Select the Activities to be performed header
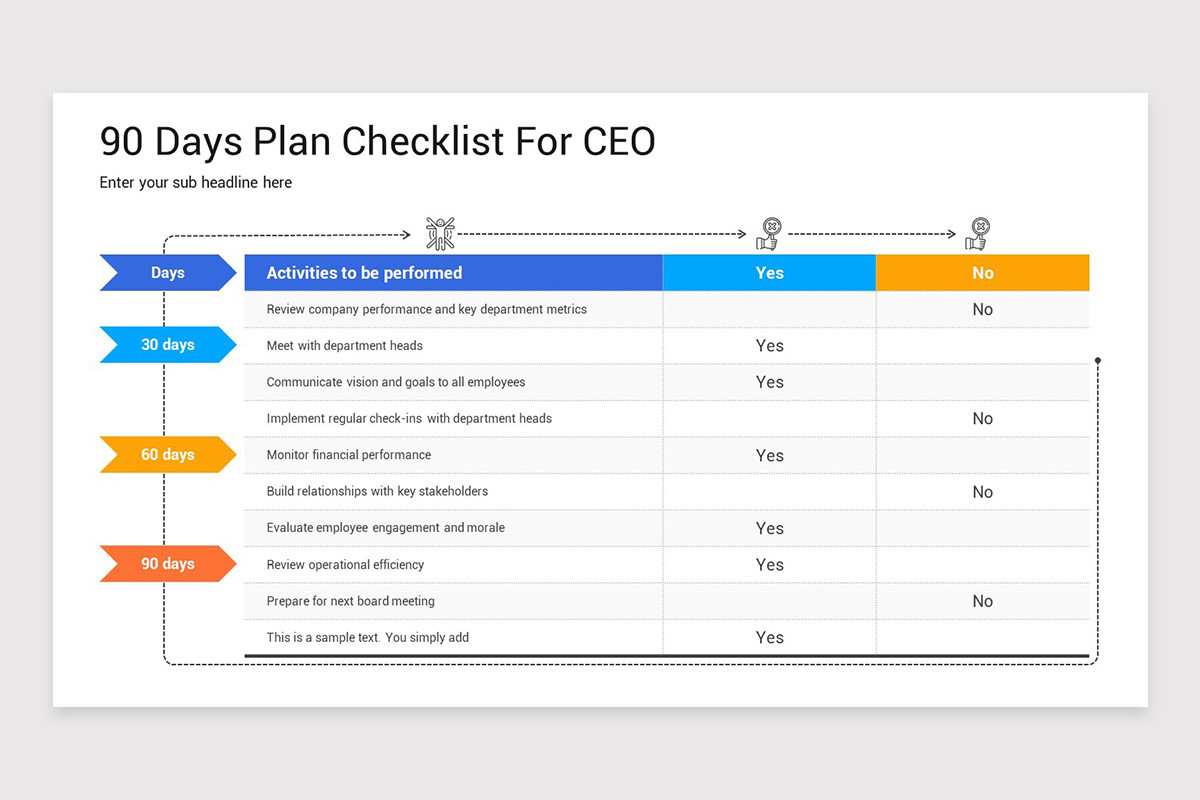The width and height of the screenshot is (1200, 800). 364,273
